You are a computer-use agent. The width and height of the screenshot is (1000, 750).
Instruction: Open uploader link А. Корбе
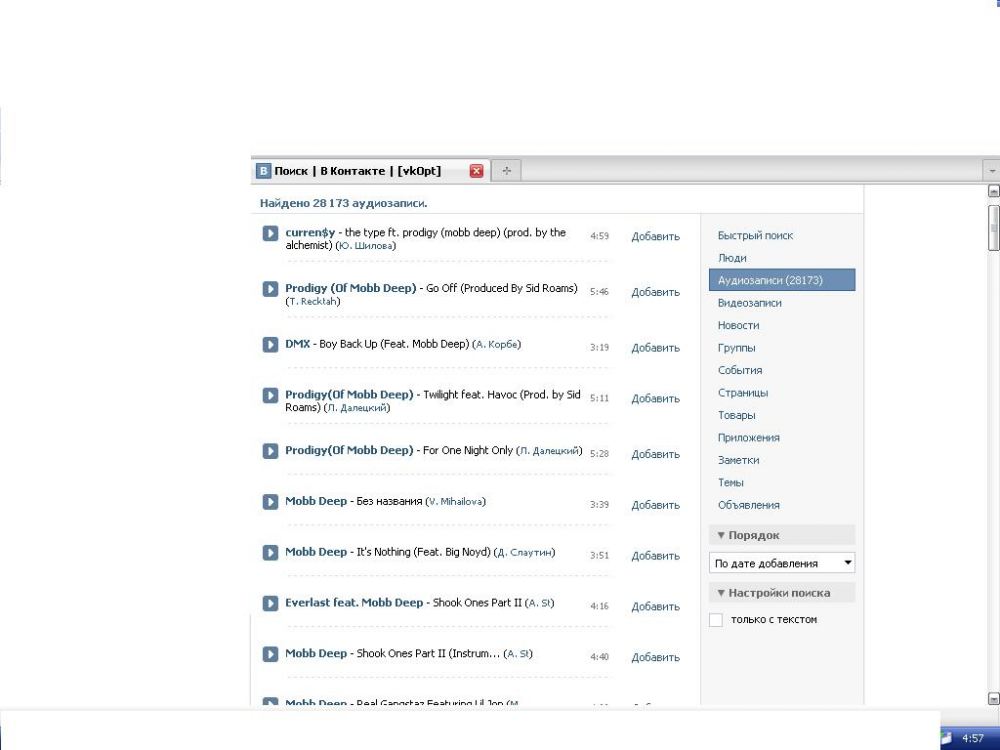(x=497, y=344)
